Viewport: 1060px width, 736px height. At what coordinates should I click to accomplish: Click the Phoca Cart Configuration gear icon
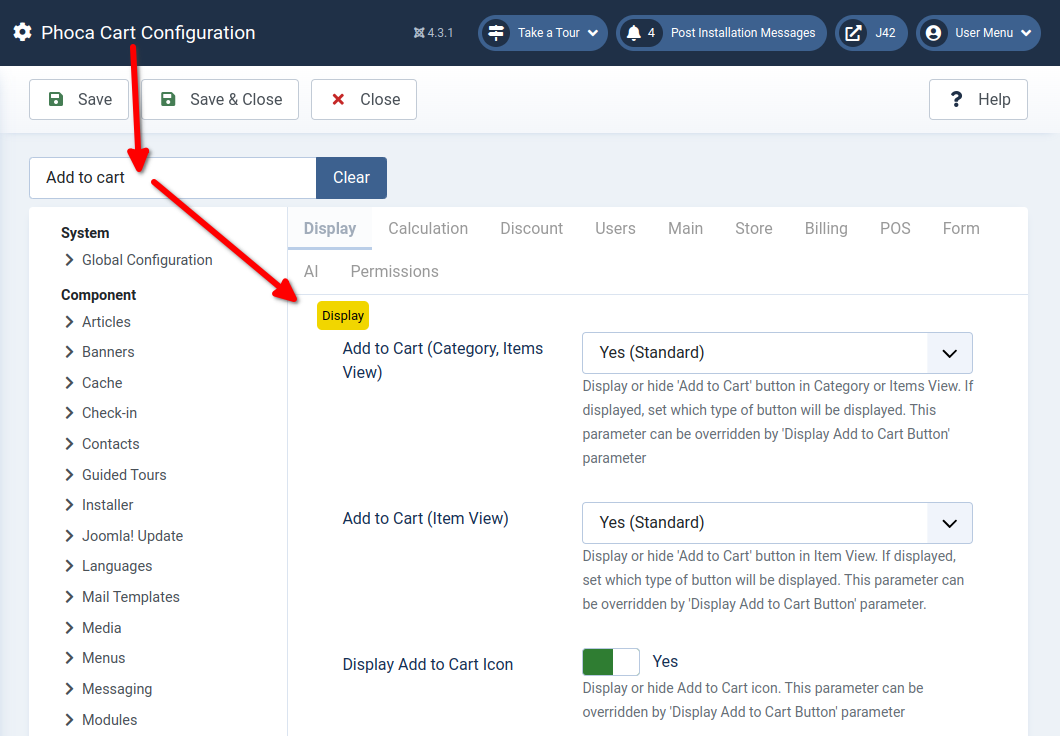(x=22, y=32)
